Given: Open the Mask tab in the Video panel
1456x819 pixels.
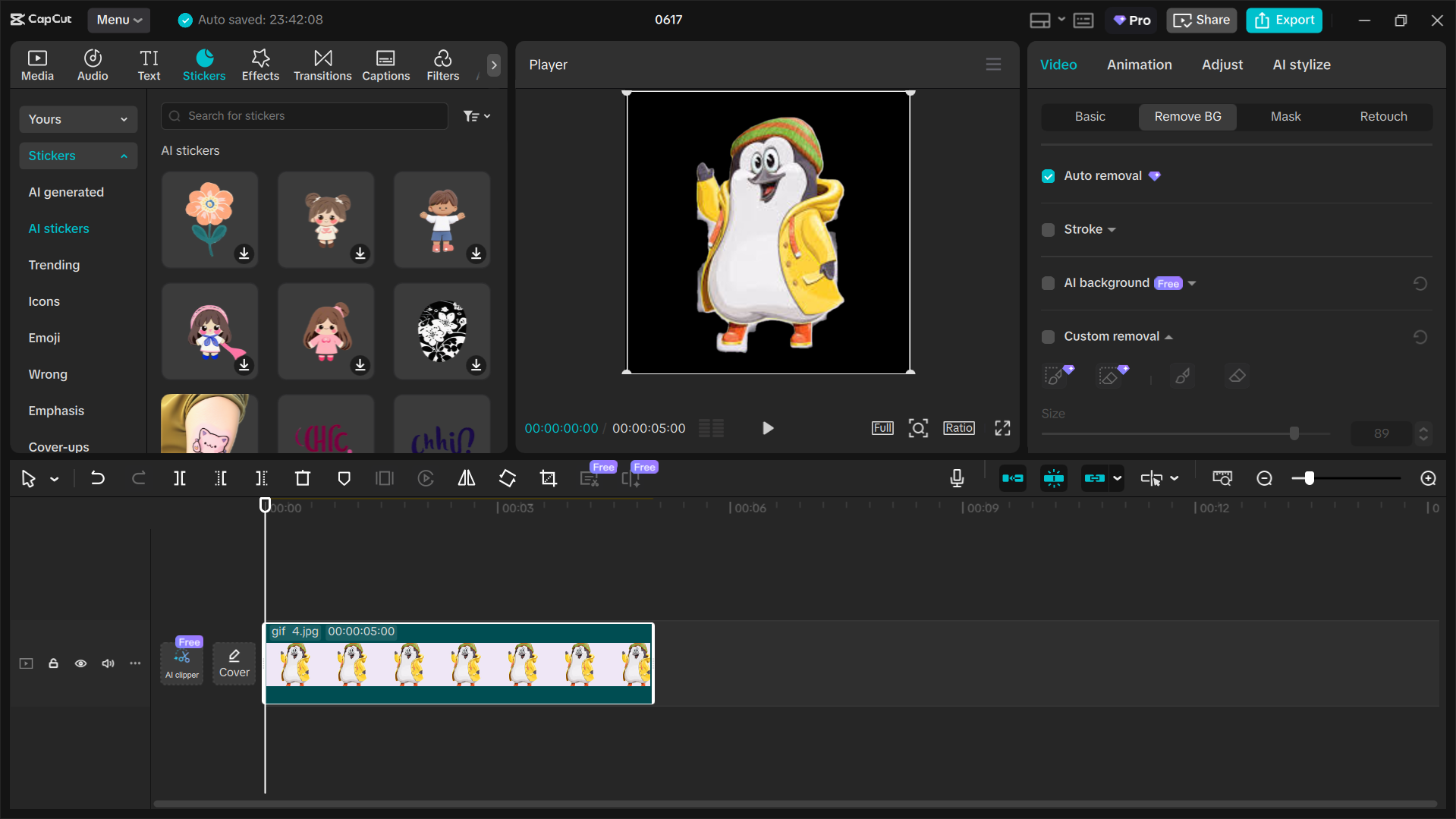Looking at the screenshot, I should tap(1285, 116).
